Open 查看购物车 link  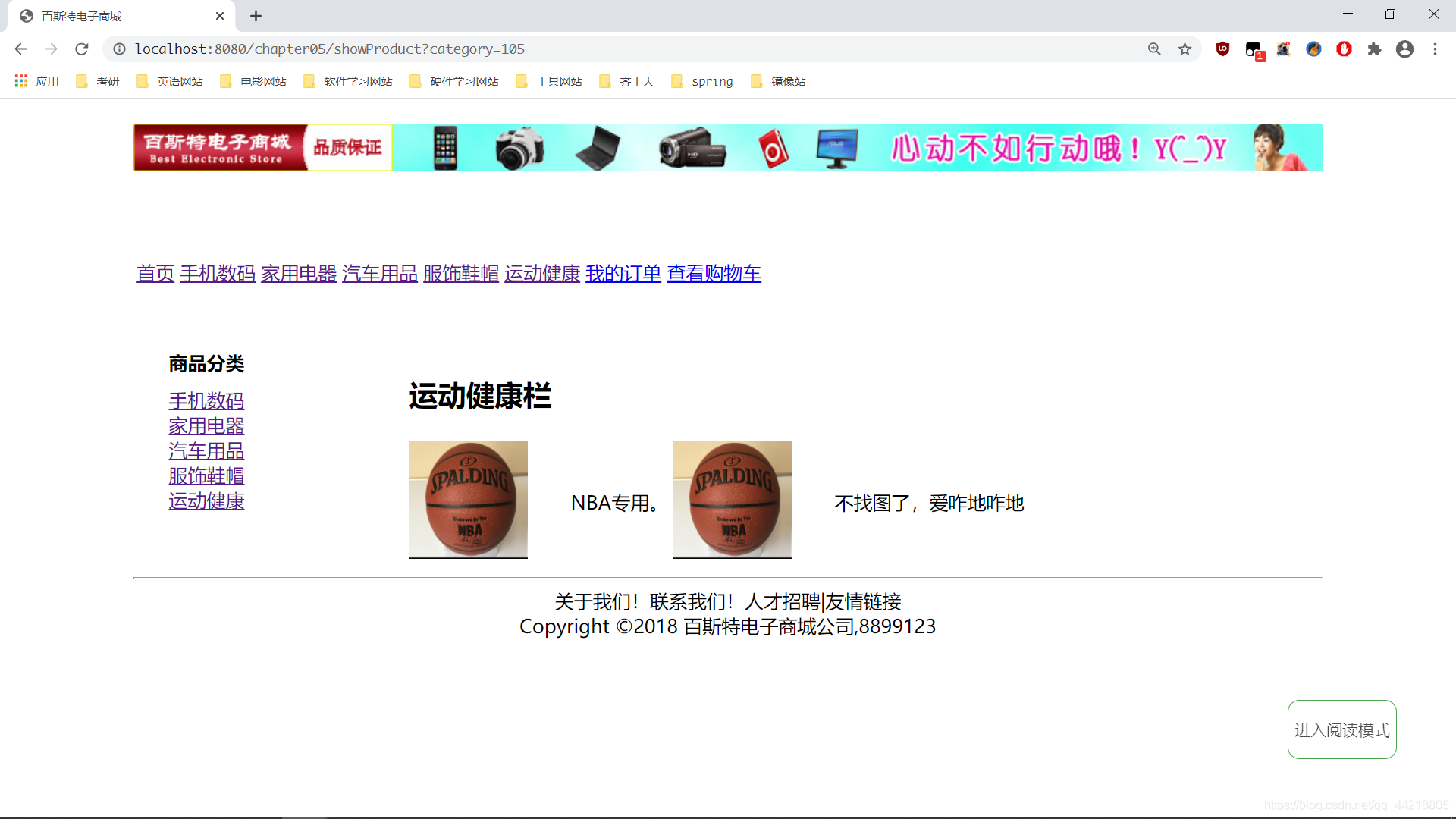714,274
